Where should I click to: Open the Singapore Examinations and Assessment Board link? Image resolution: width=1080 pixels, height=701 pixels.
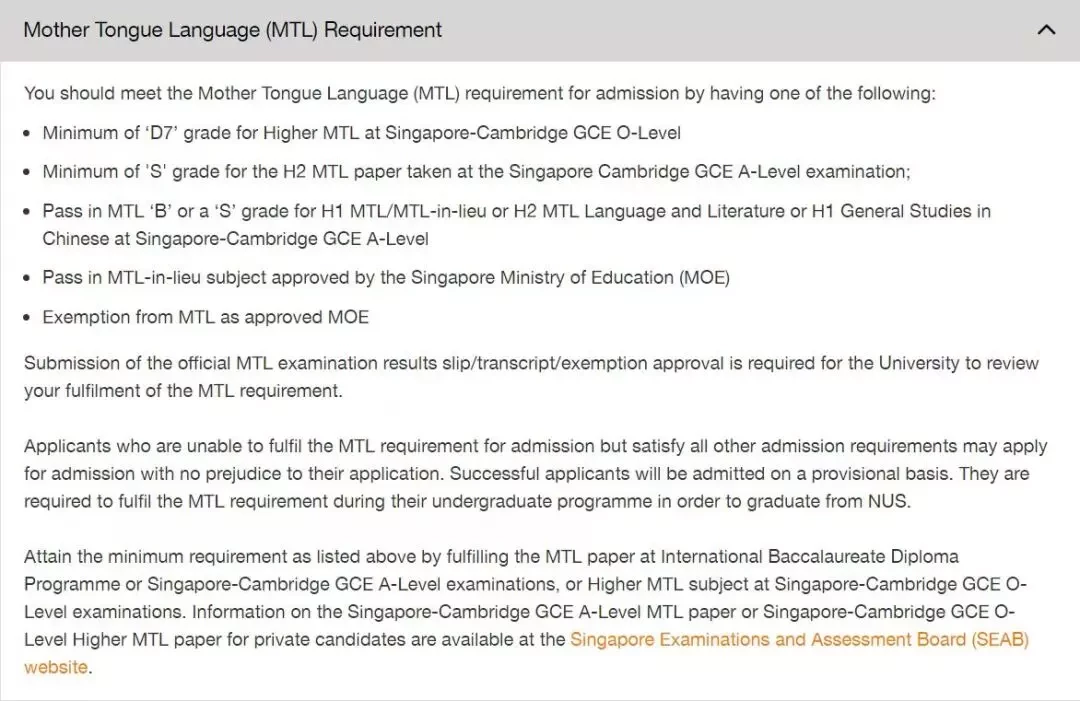(x=799, y=639)
